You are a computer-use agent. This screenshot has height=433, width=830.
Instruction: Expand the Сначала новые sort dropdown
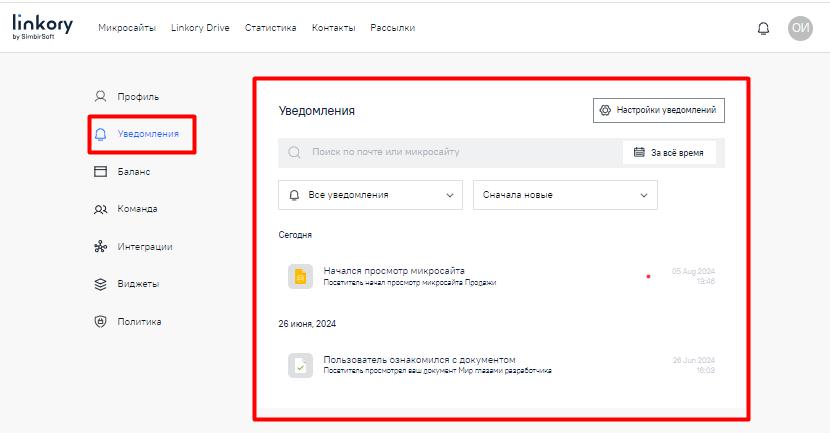(x=565, y=195)
